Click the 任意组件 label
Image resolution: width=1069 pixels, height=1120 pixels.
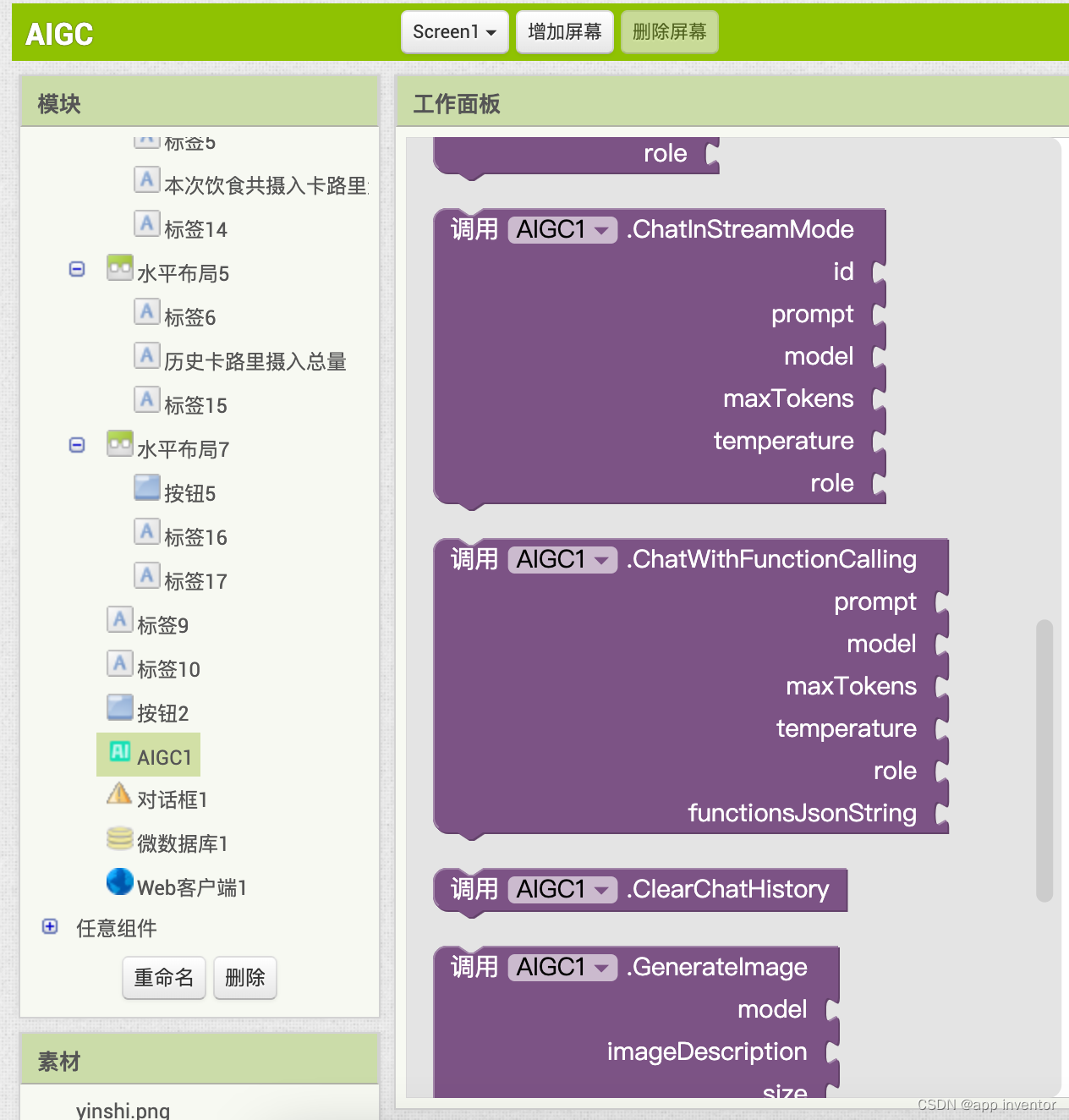click(x=117, y=928)
